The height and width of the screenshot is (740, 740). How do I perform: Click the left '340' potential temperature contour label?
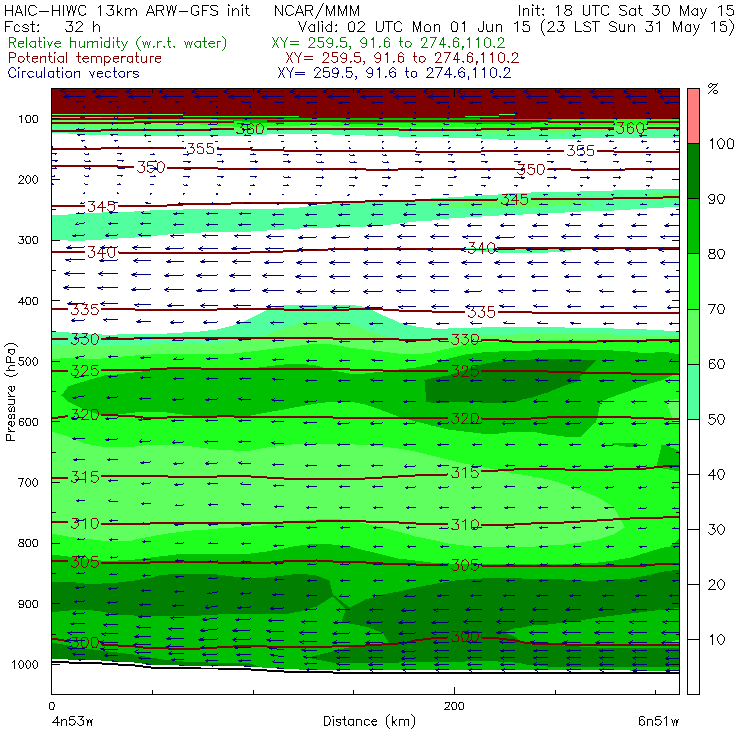101,252
